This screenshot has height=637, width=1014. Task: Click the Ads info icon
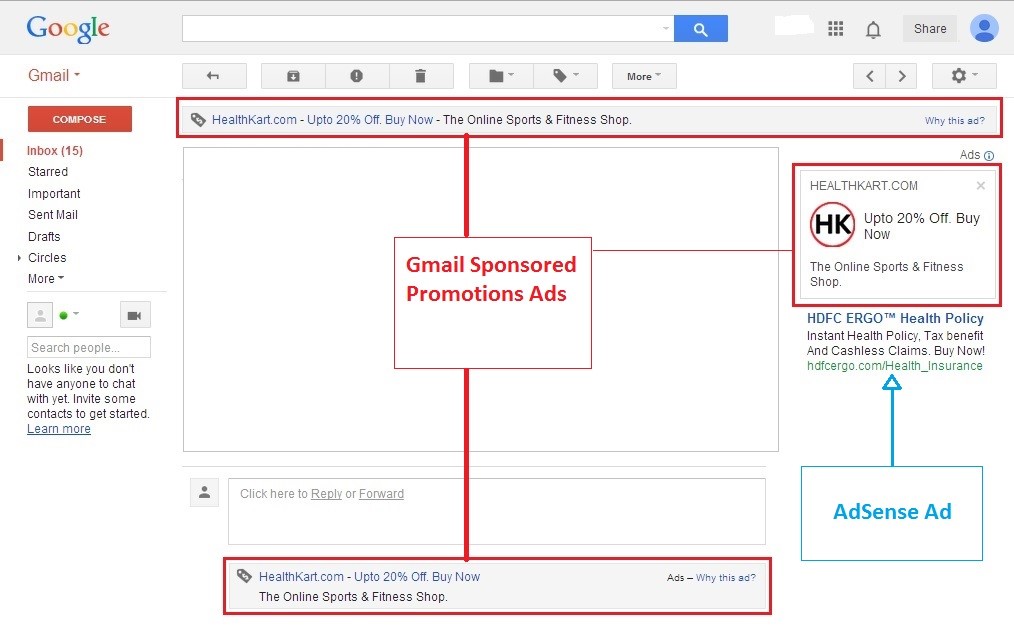pyautogui.click(x=989, y=155)
